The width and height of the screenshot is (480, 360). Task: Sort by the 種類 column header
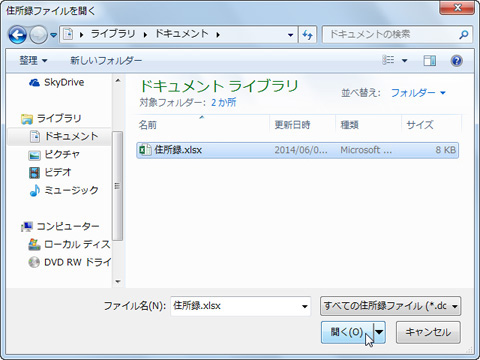pyautogui.click(x=368, y=125)
